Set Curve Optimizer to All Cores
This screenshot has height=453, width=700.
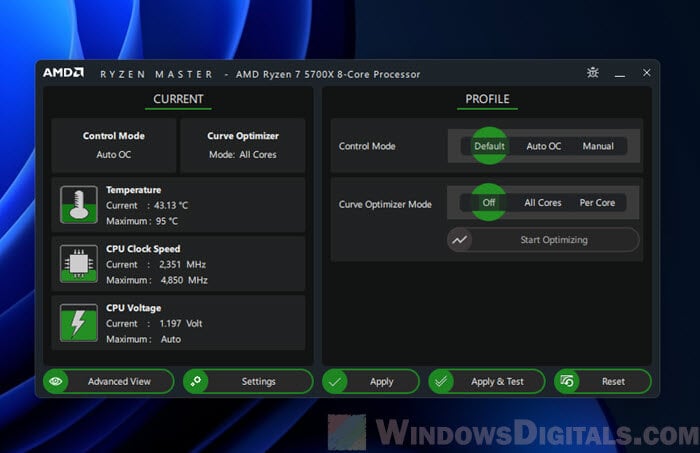tap(543, 203)
